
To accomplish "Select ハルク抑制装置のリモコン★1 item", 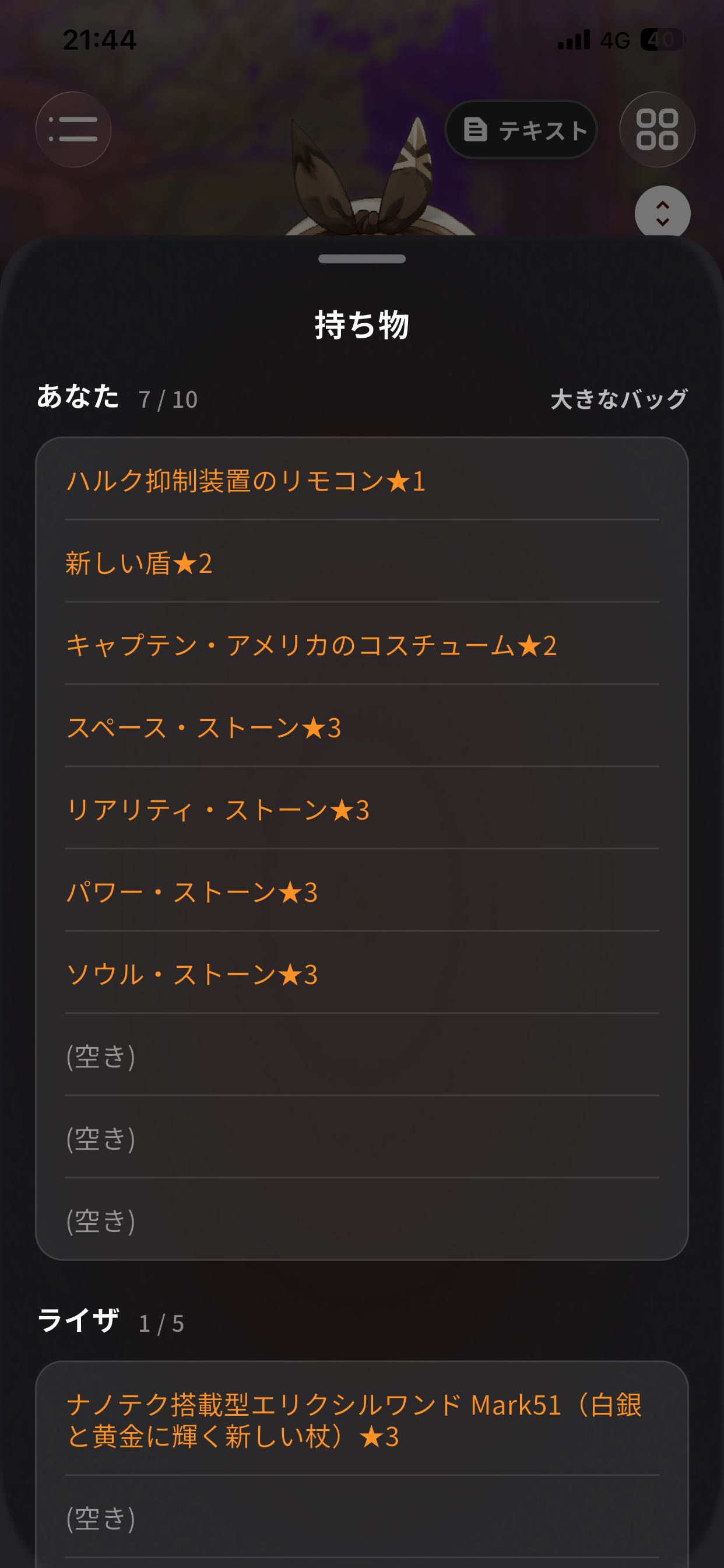I will click(362, 481).
